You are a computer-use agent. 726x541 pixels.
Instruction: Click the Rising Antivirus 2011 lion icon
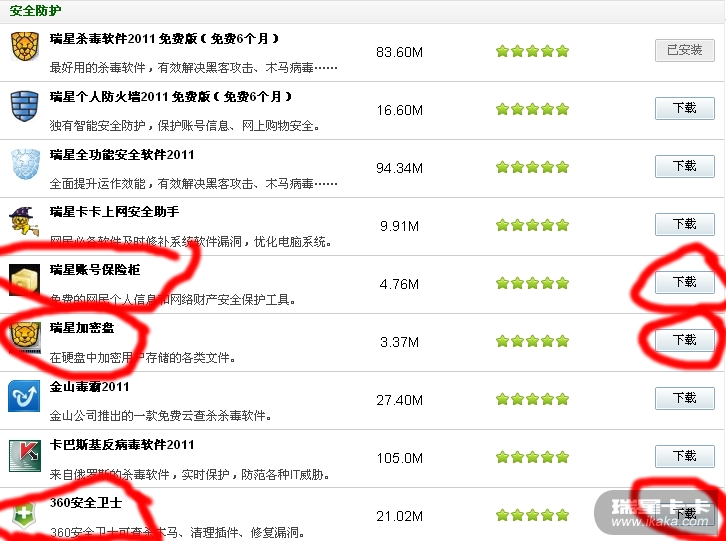[25, 46]
